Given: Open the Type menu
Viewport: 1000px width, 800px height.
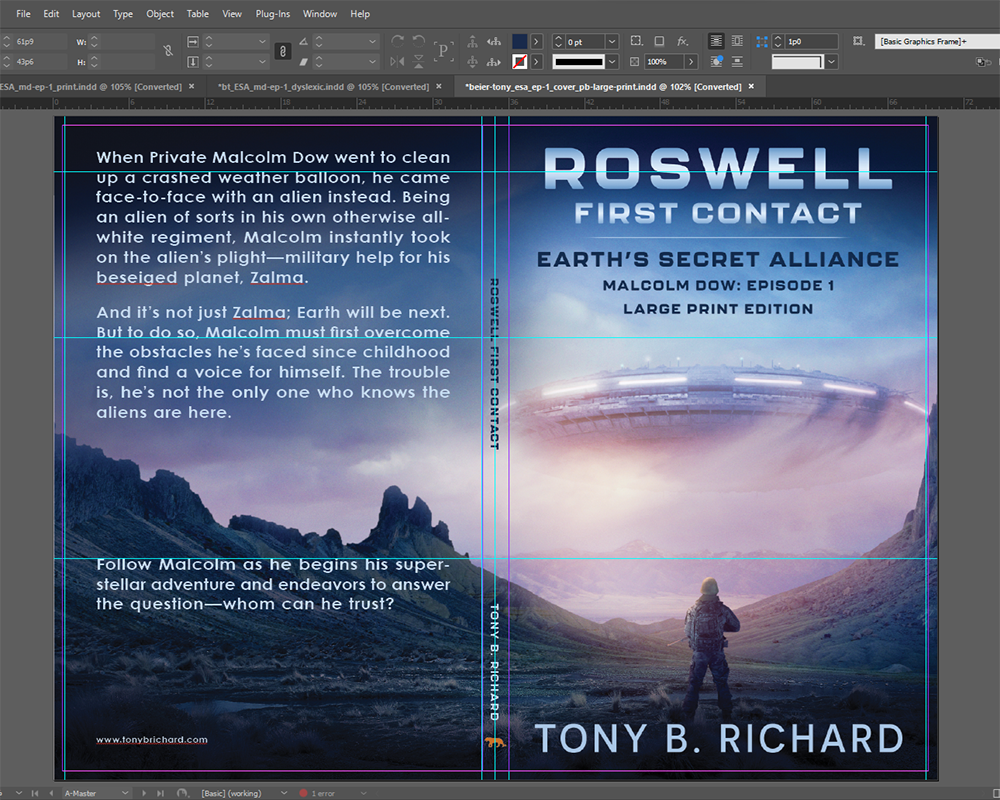Looking at the screenshot, I should click(122, 13).
